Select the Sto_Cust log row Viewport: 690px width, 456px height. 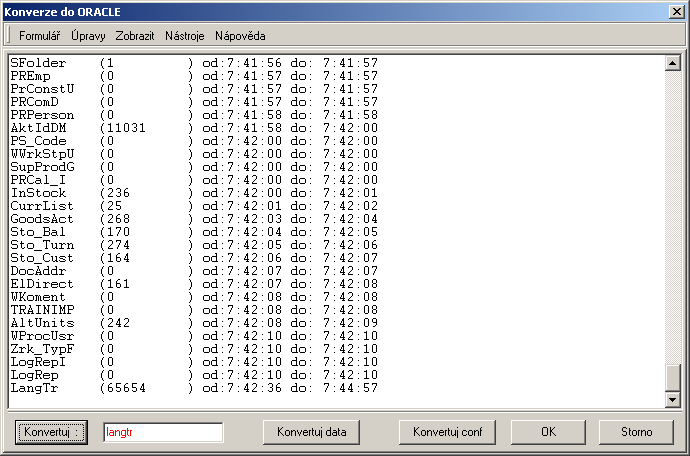tap(194, 258)
